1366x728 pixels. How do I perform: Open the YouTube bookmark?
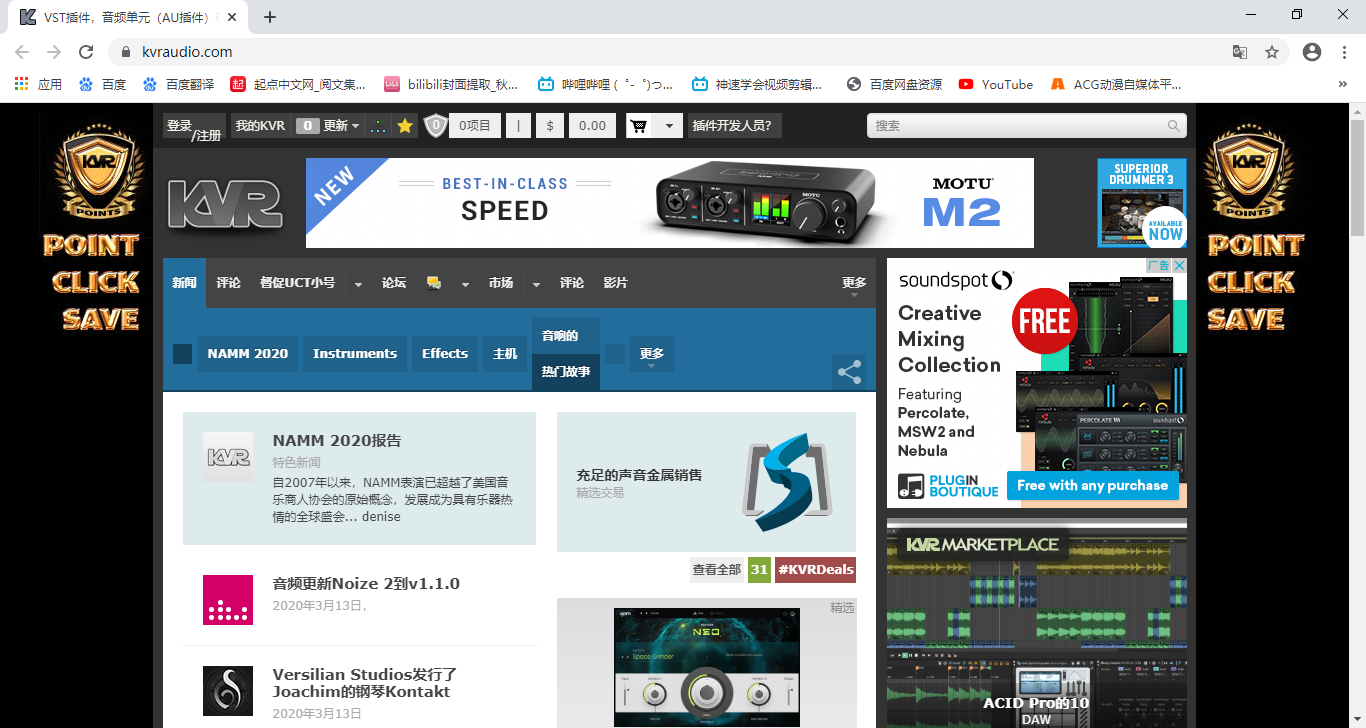tap(996, 84)
